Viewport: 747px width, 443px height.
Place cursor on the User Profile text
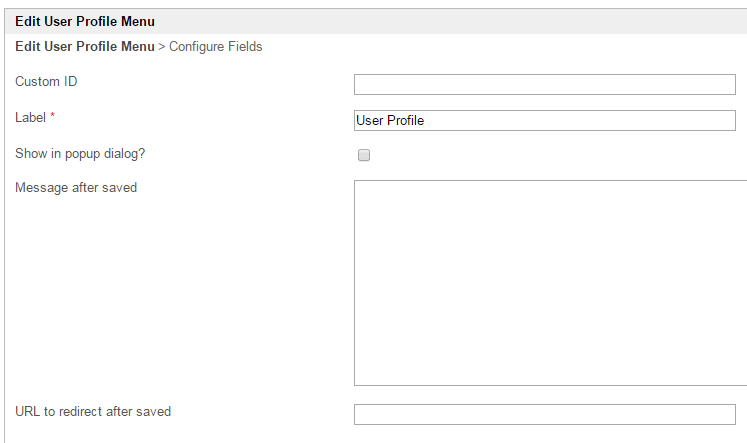tap(390, 120)
